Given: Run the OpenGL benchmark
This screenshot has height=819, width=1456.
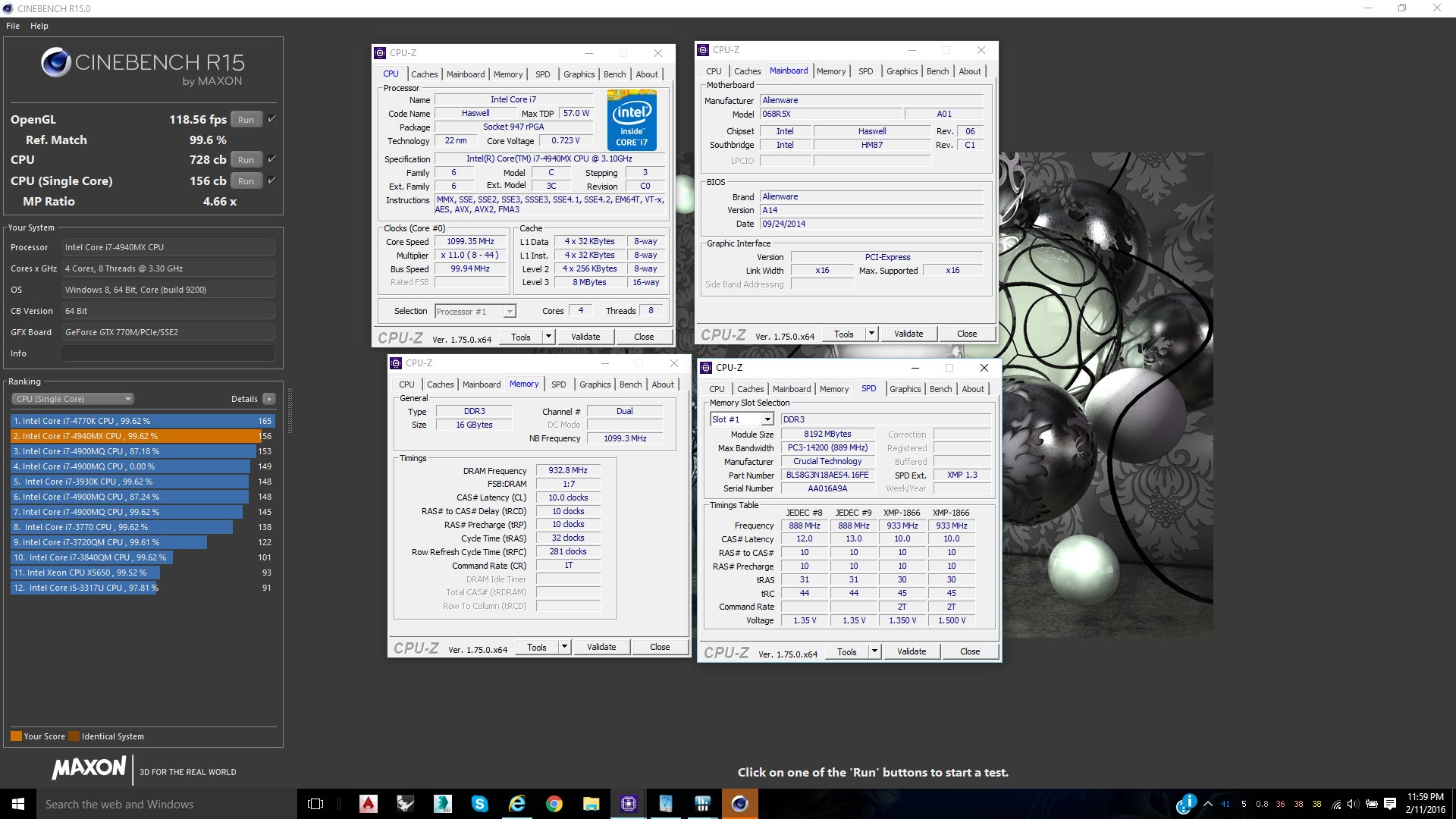Looking at the screenshot, I should pyautogui.click(x=246, y=120).
